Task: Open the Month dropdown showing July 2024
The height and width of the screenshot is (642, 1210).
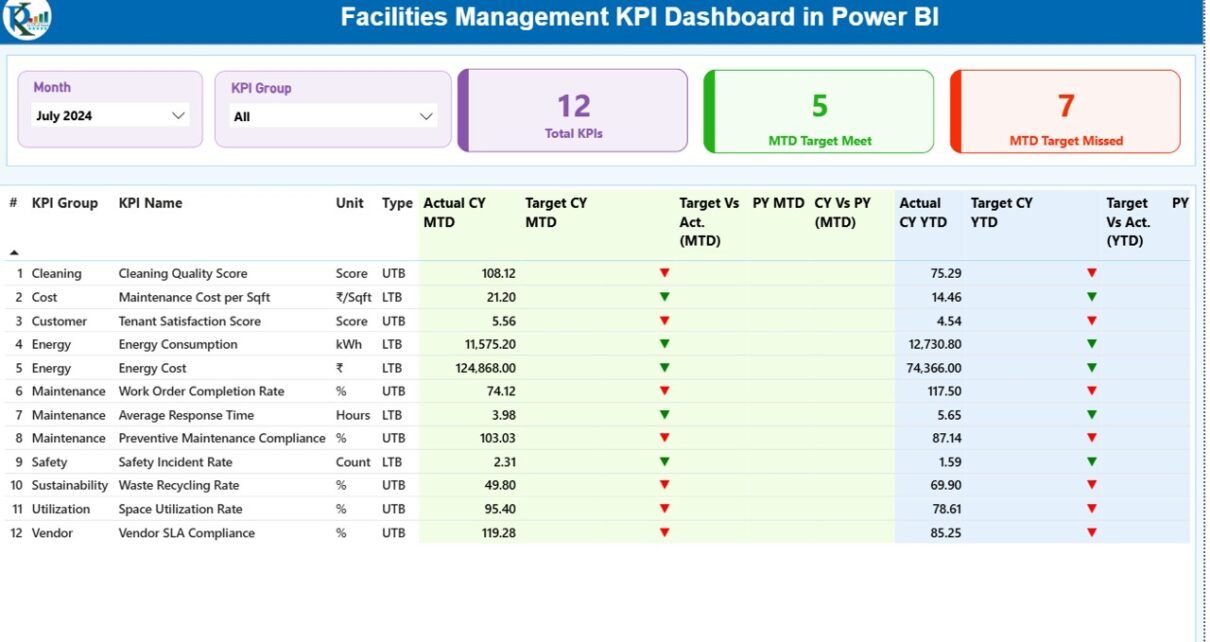Action: pyautogui.click(x=110, y=116)
